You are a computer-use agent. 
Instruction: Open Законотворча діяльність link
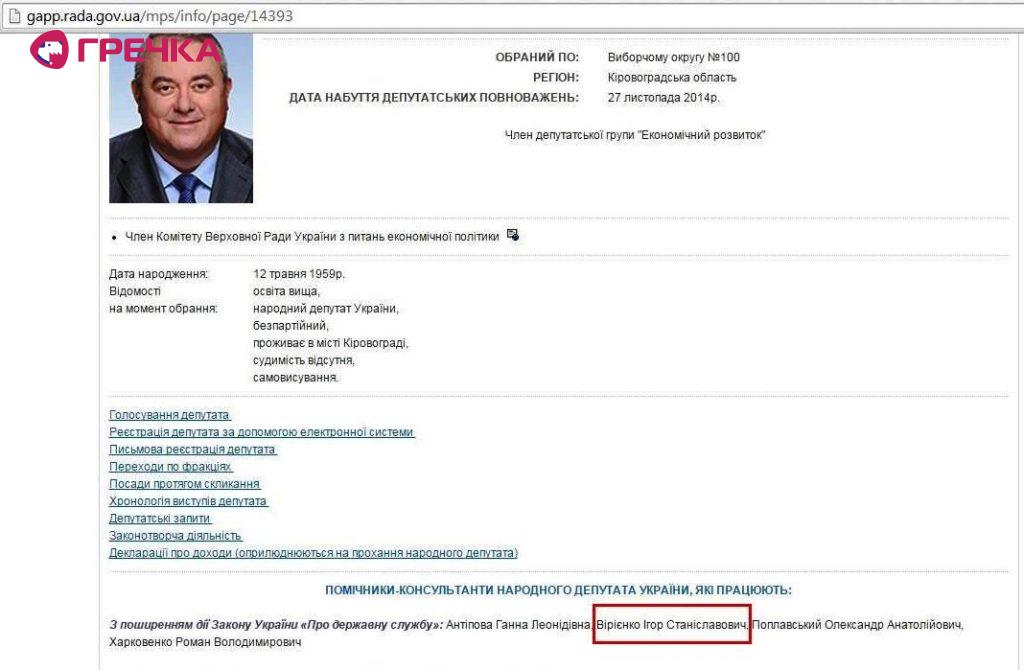point(175,535)
